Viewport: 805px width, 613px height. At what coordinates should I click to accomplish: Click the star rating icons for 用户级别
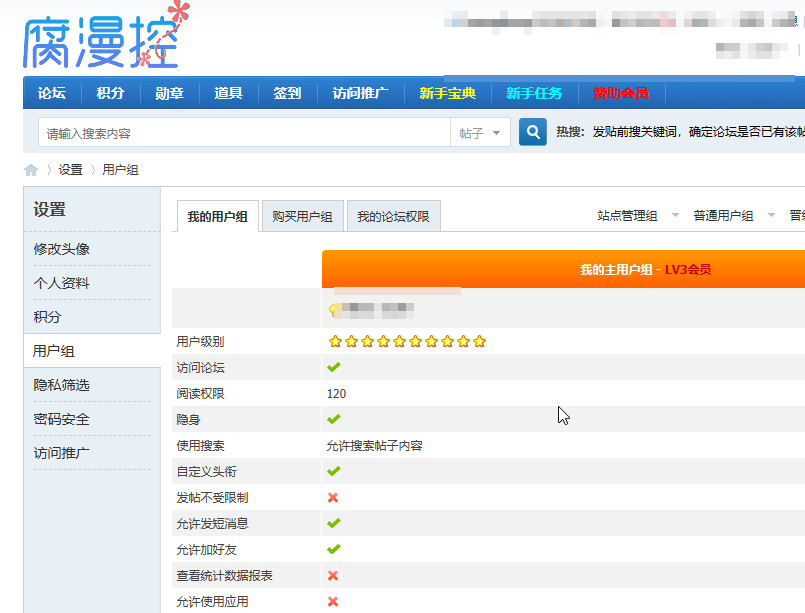pos(407,341)
